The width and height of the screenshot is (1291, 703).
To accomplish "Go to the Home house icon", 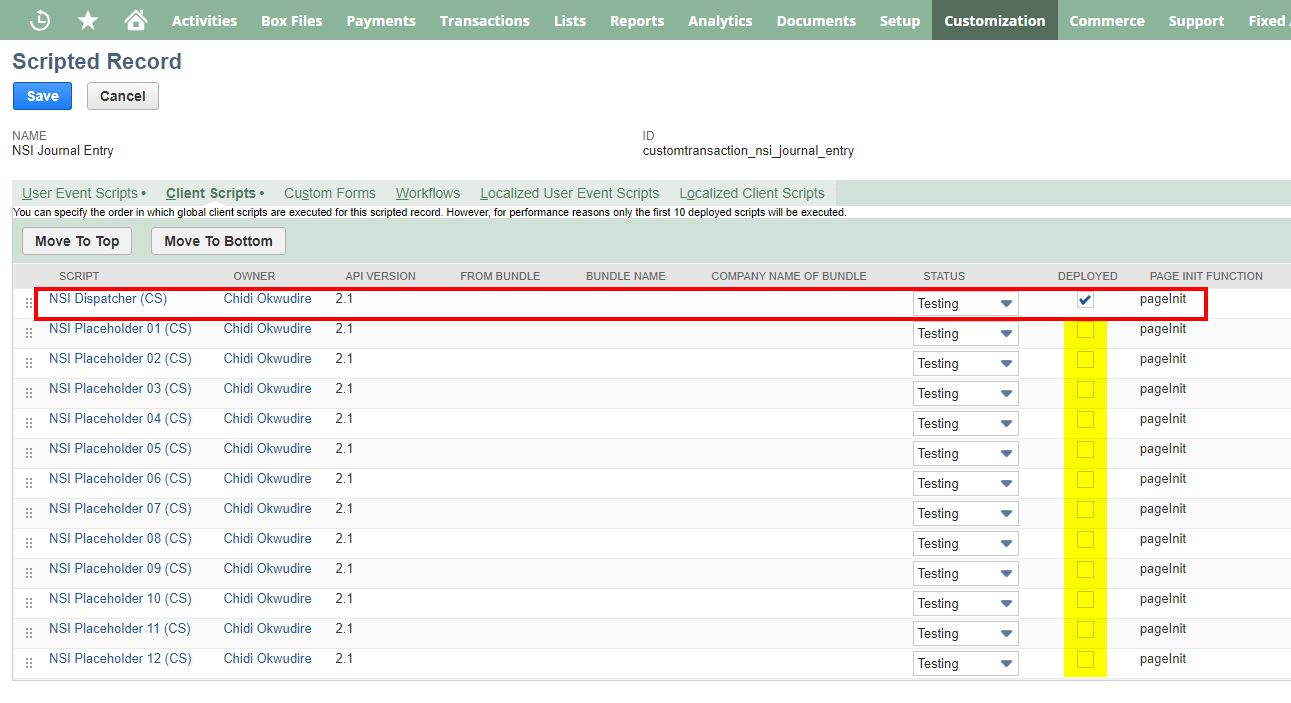I will (x=135, y=20).
